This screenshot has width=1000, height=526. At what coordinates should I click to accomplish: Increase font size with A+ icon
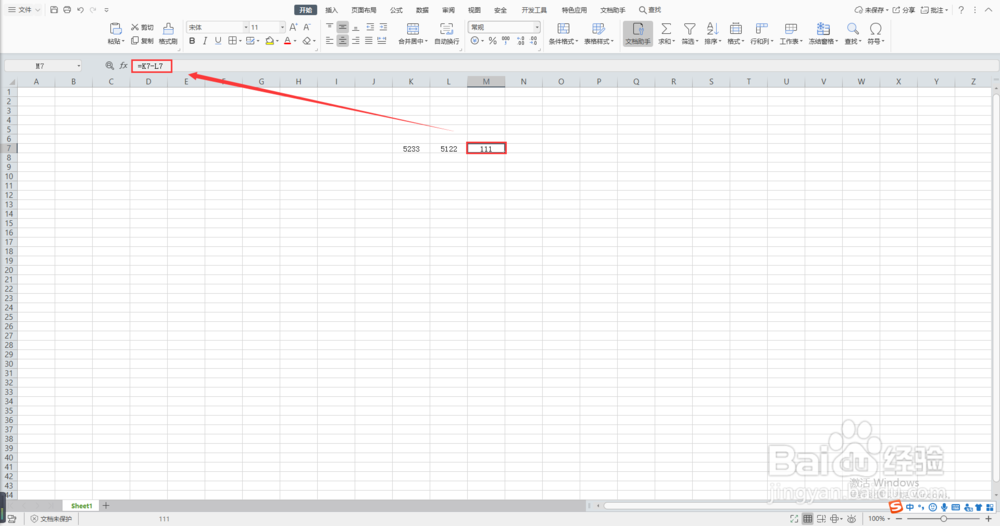[x=293, y=27]
